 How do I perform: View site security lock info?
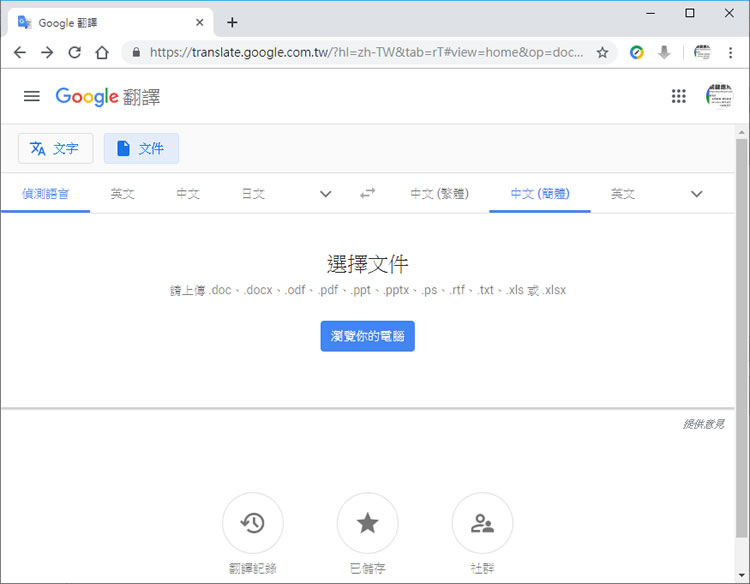pos(136,52)
